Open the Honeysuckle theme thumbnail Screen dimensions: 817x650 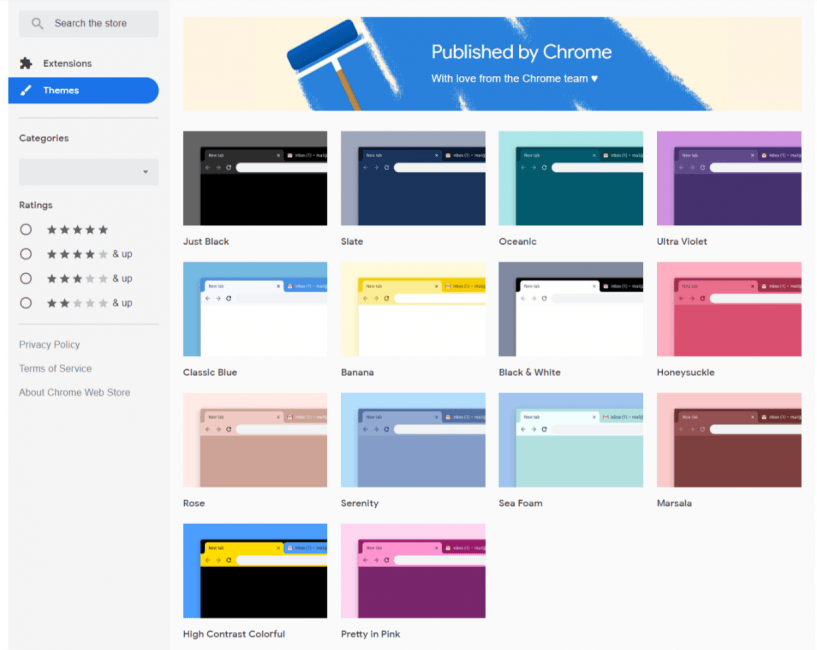[729, 309]
